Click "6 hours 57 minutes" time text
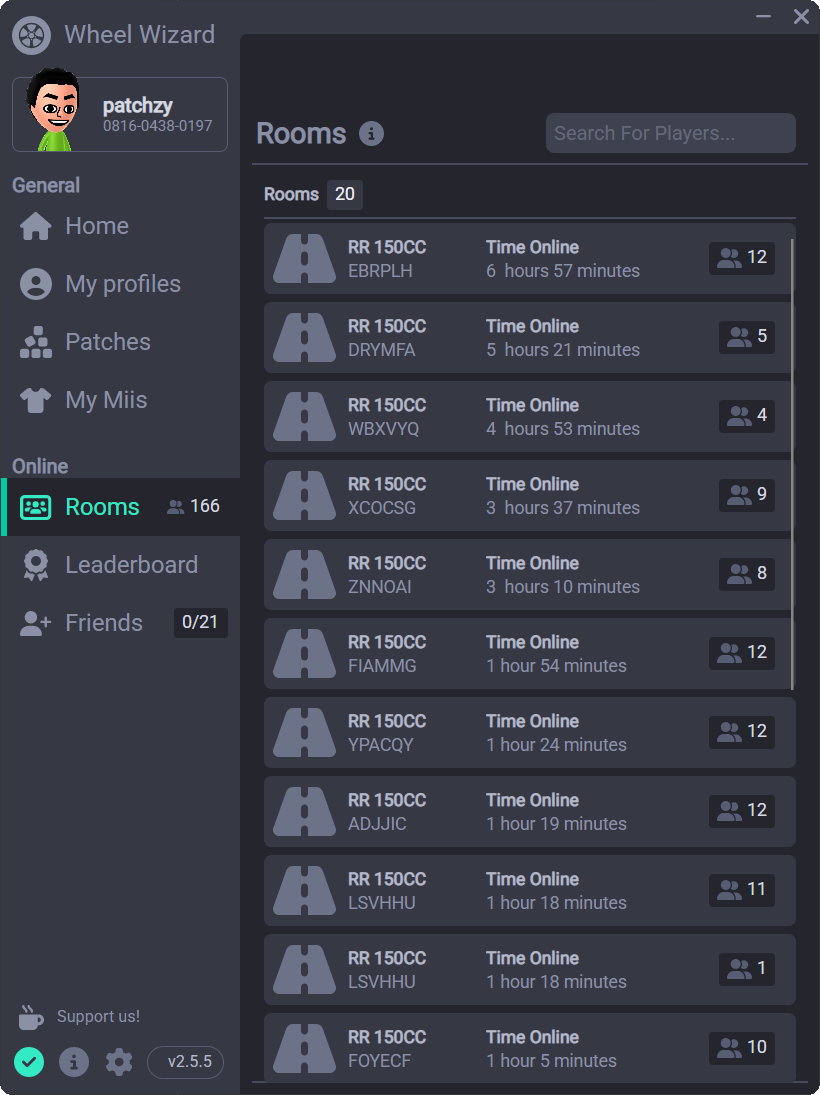Viewport: 820px width, 1095px height. tap(563, 271)
